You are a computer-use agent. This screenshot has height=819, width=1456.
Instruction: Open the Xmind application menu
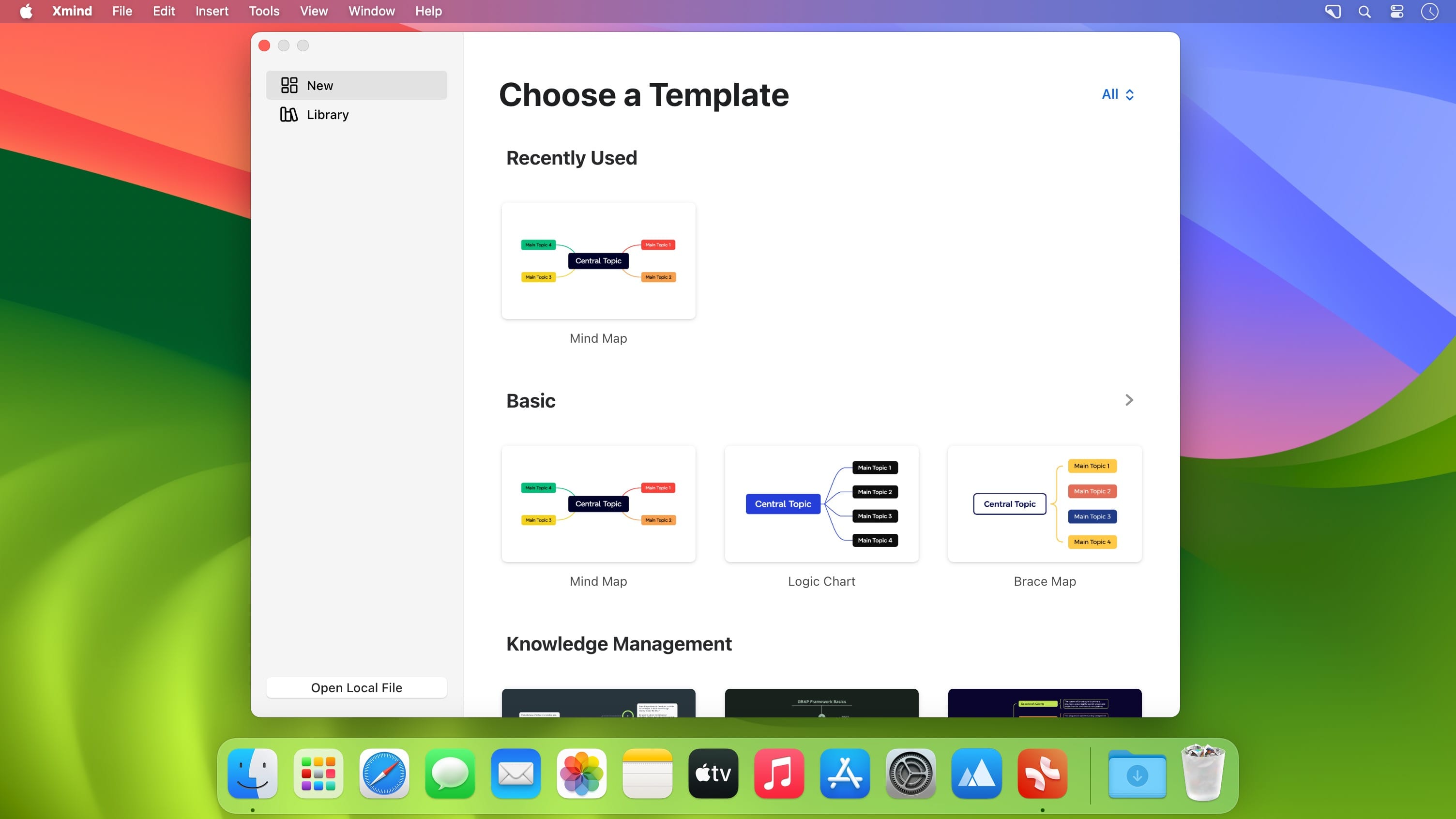[72, 11]
